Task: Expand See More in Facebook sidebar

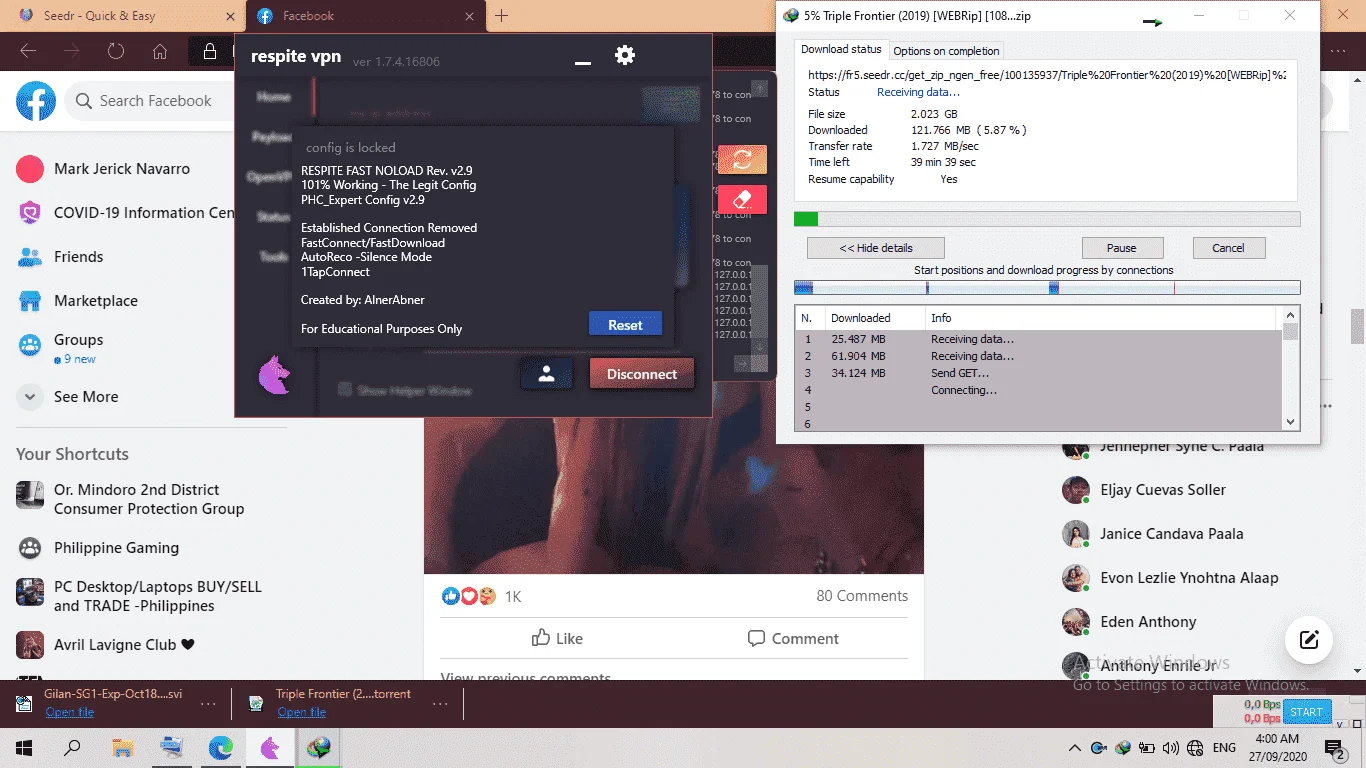Action: click(68, 397)
